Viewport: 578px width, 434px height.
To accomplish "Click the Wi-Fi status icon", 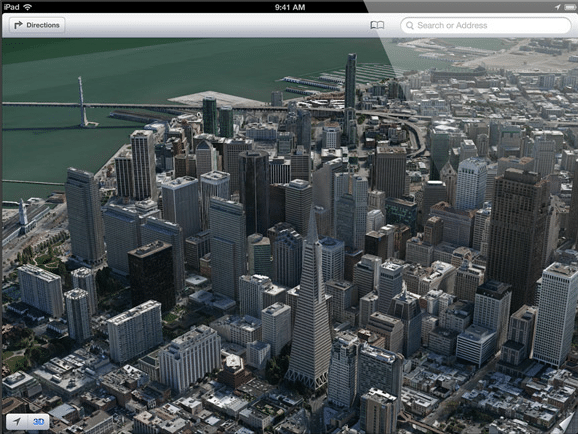I will (27, 7).
